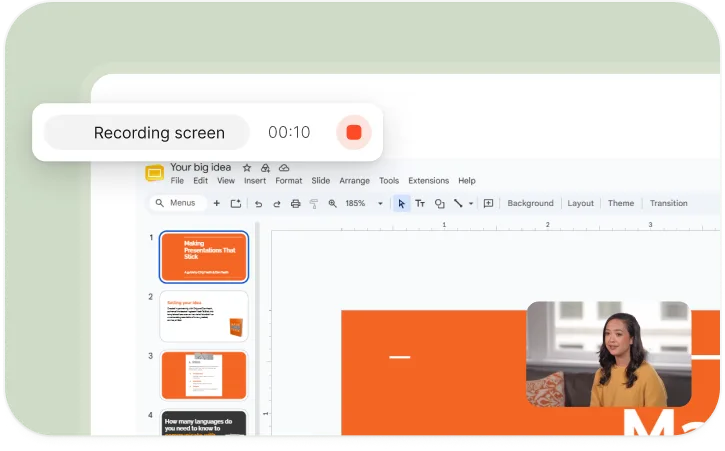Image resolution: width=725 pixels, height=451 pixels.
Task: Select the text box tool
Action: click(420, 203)
